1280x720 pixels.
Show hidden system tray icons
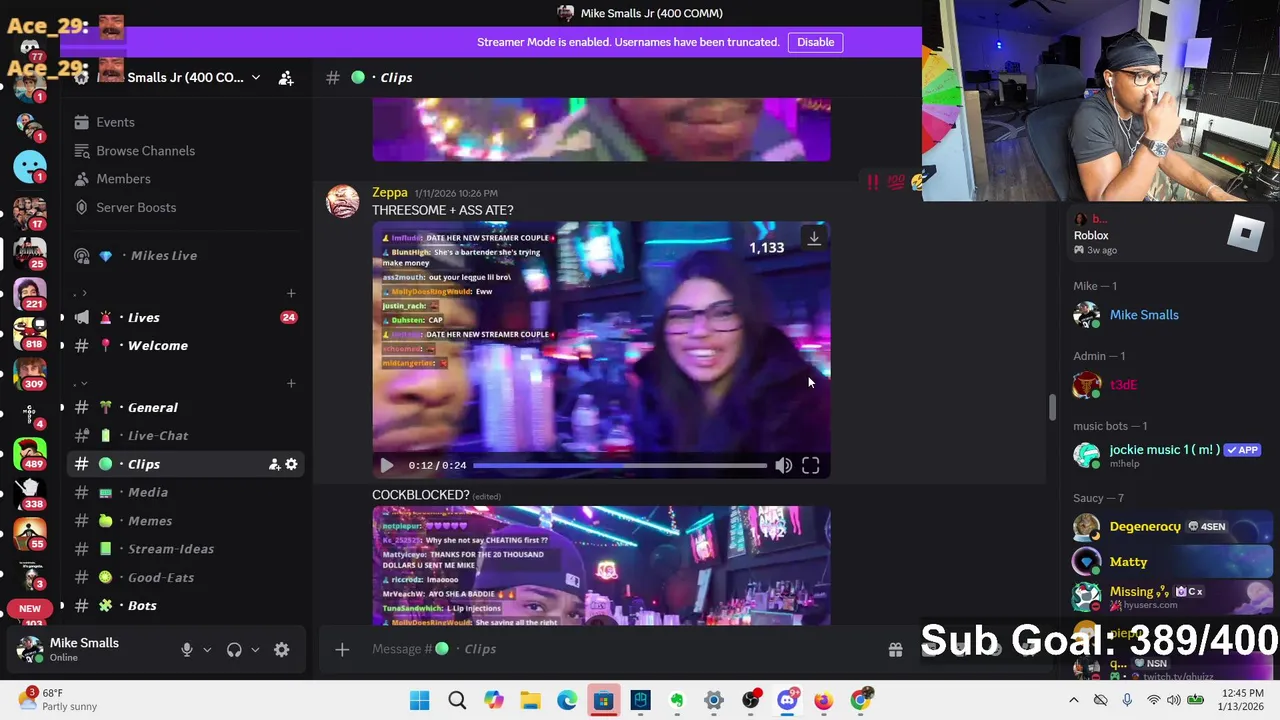(x=1074, y=700)
